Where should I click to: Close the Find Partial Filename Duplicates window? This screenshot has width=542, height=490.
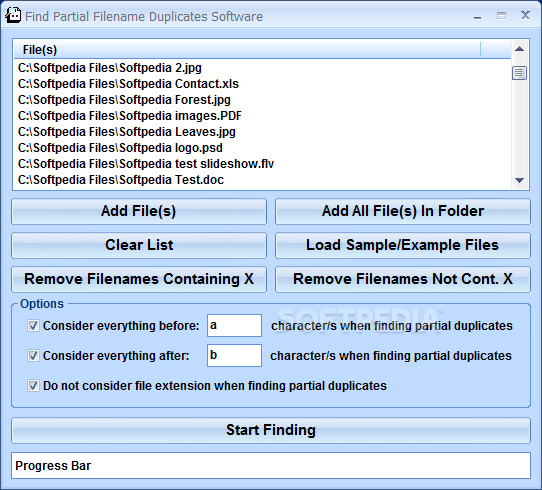pos(525,15)
